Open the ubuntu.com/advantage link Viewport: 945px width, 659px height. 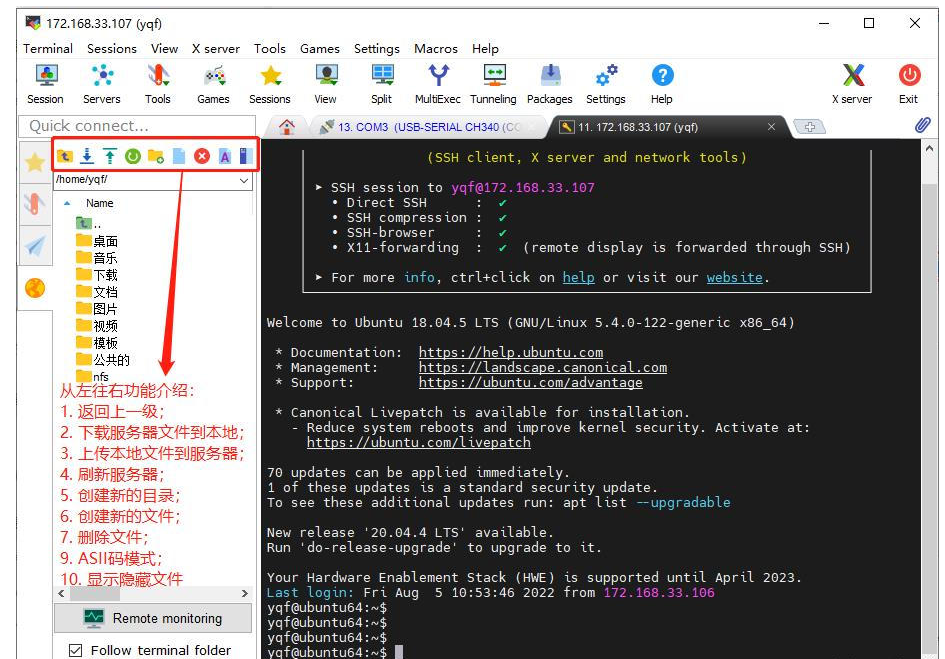pyautogui.click(x=530, y=382)
